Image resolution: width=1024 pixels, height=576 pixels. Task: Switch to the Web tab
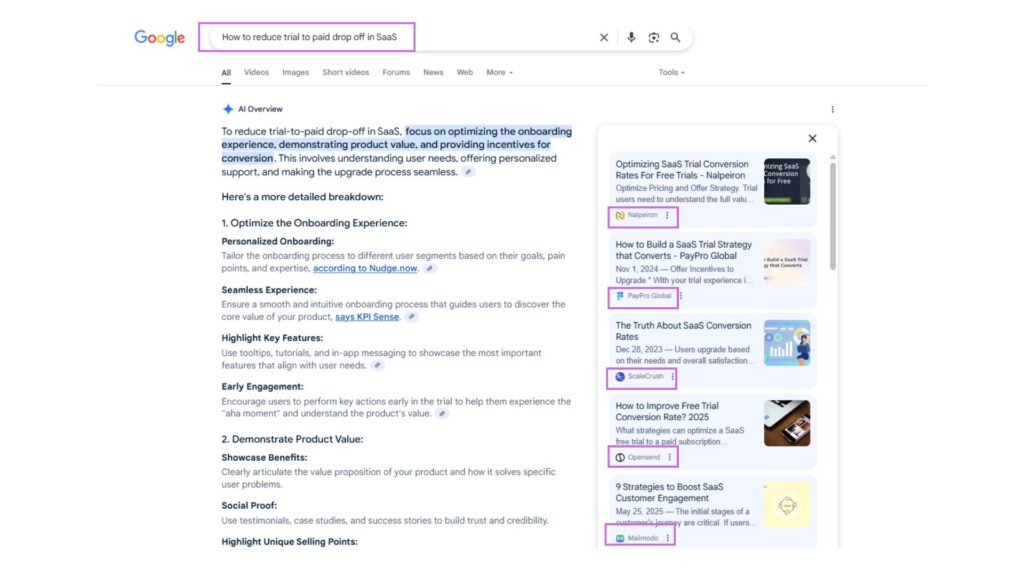[x=465, y=72]
